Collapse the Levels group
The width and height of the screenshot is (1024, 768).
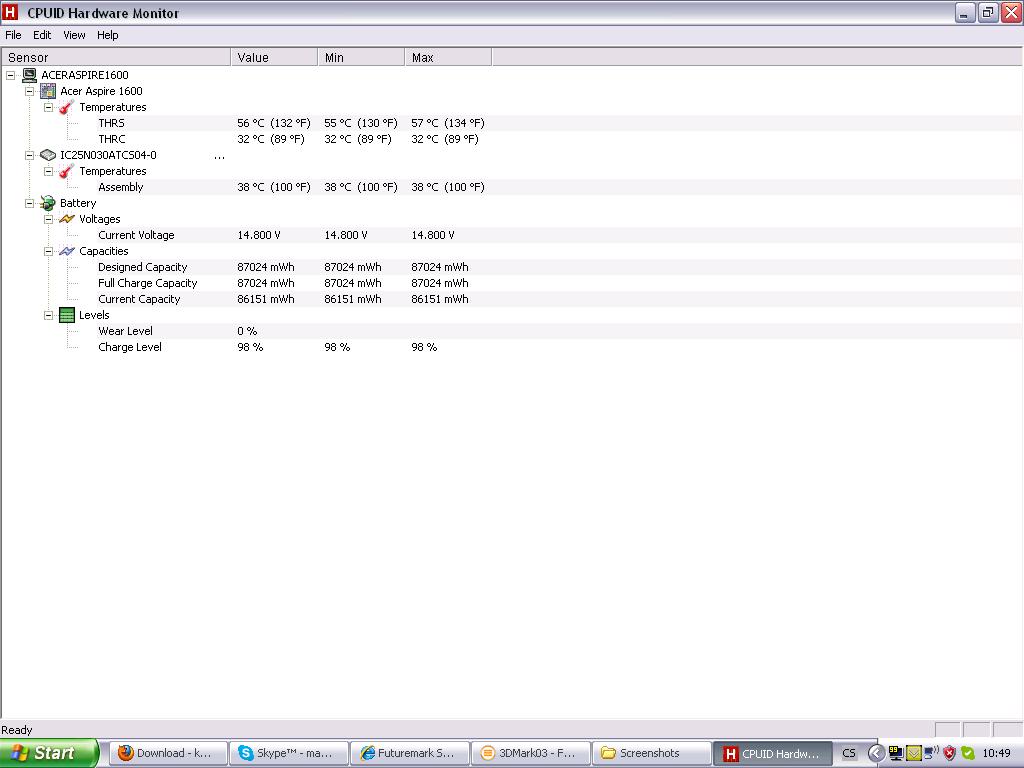[48, 315]
